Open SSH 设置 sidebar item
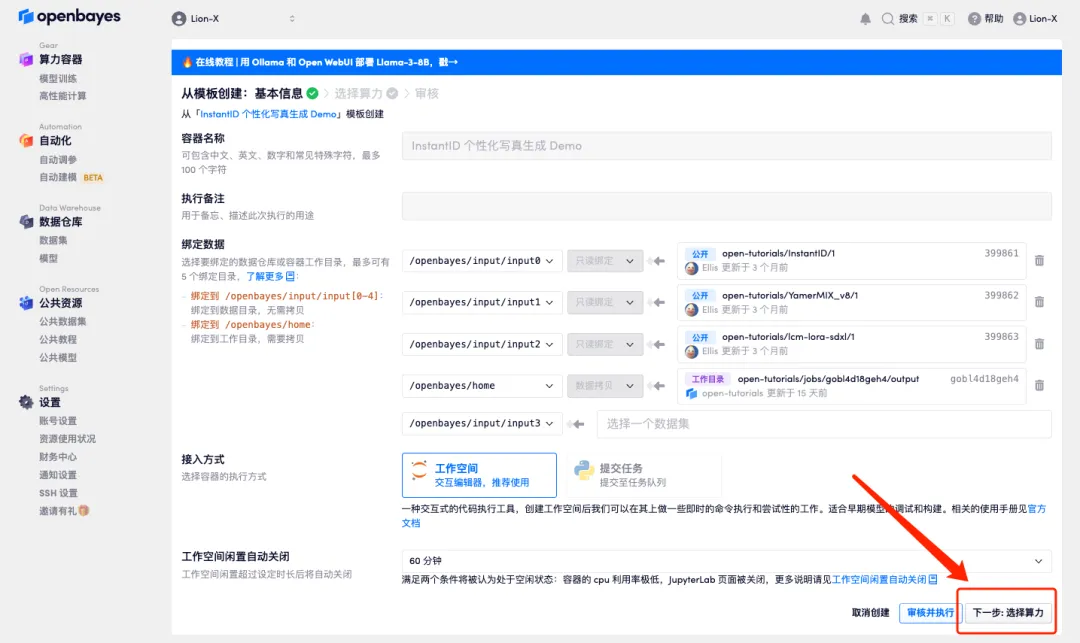Screen dimensions: 1080x643 tap(58, 493)
